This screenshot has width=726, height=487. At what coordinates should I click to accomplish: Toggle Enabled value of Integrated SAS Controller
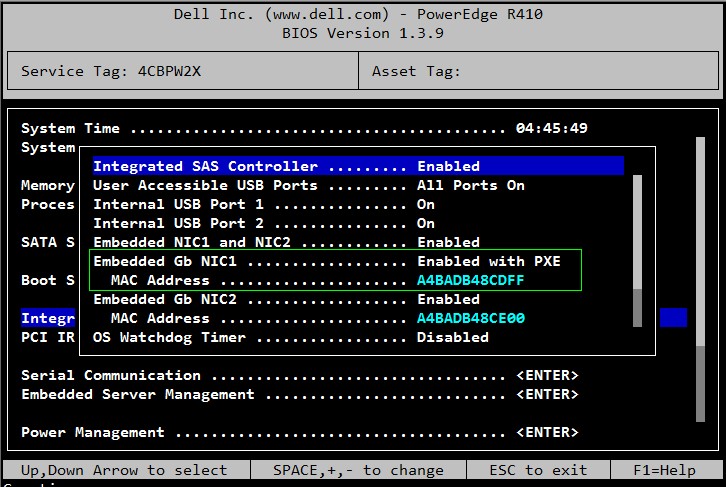448,166
